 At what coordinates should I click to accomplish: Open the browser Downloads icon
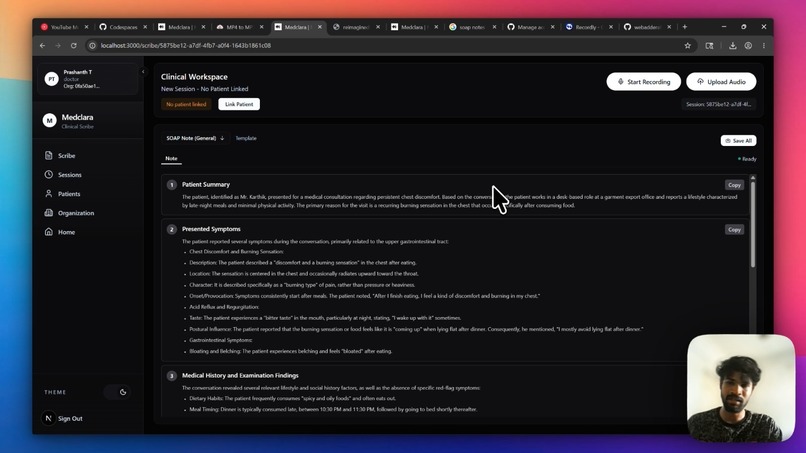coord(732,46)
